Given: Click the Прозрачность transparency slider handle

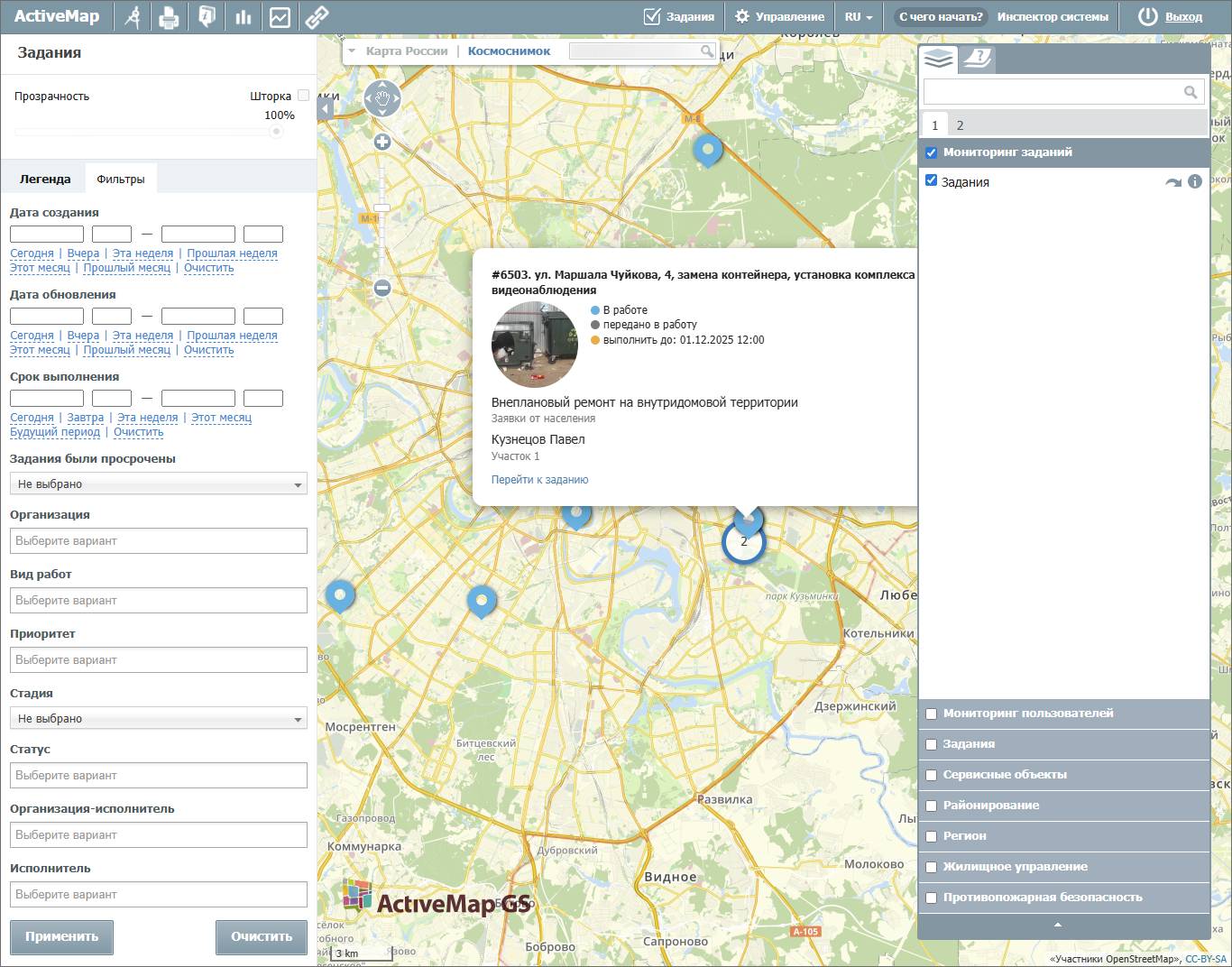Looking at the screenshot, I should coord(276,132).
